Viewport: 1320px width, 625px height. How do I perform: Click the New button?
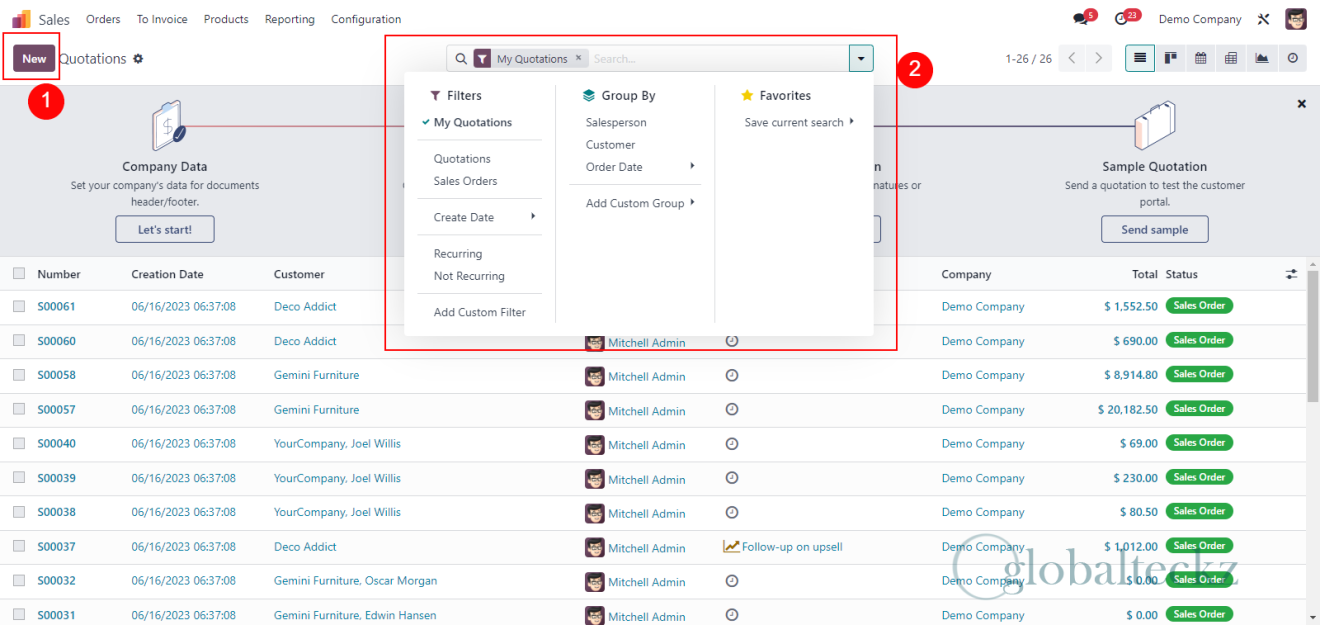point(34,58)
